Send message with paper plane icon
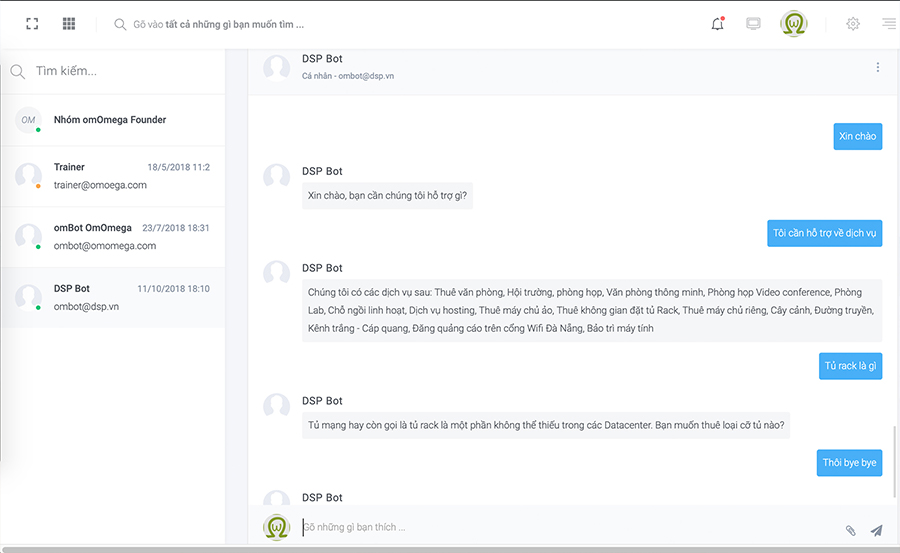This screenshot has width=900, height=553. coord(876,530)
